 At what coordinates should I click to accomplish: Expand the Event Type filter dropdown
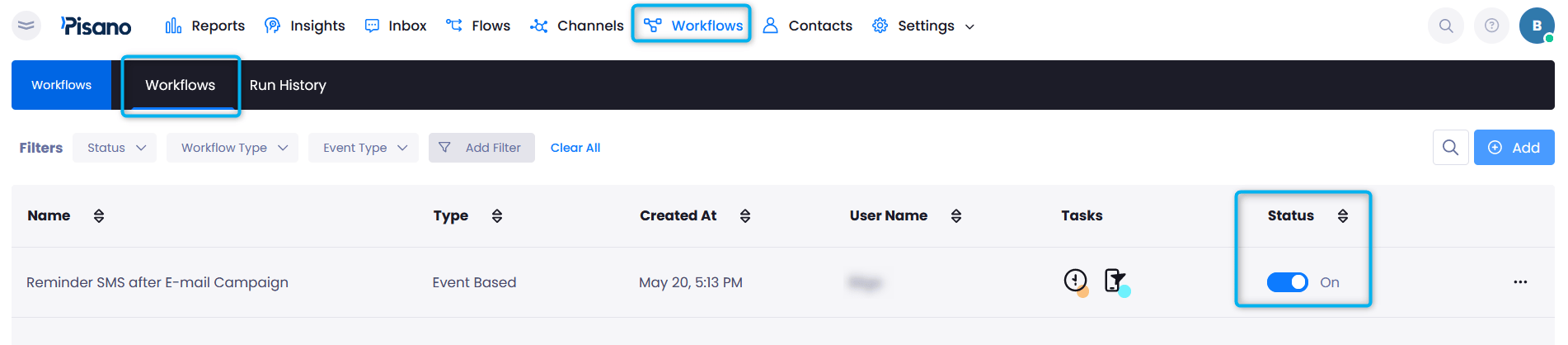[x=364, y=148]
